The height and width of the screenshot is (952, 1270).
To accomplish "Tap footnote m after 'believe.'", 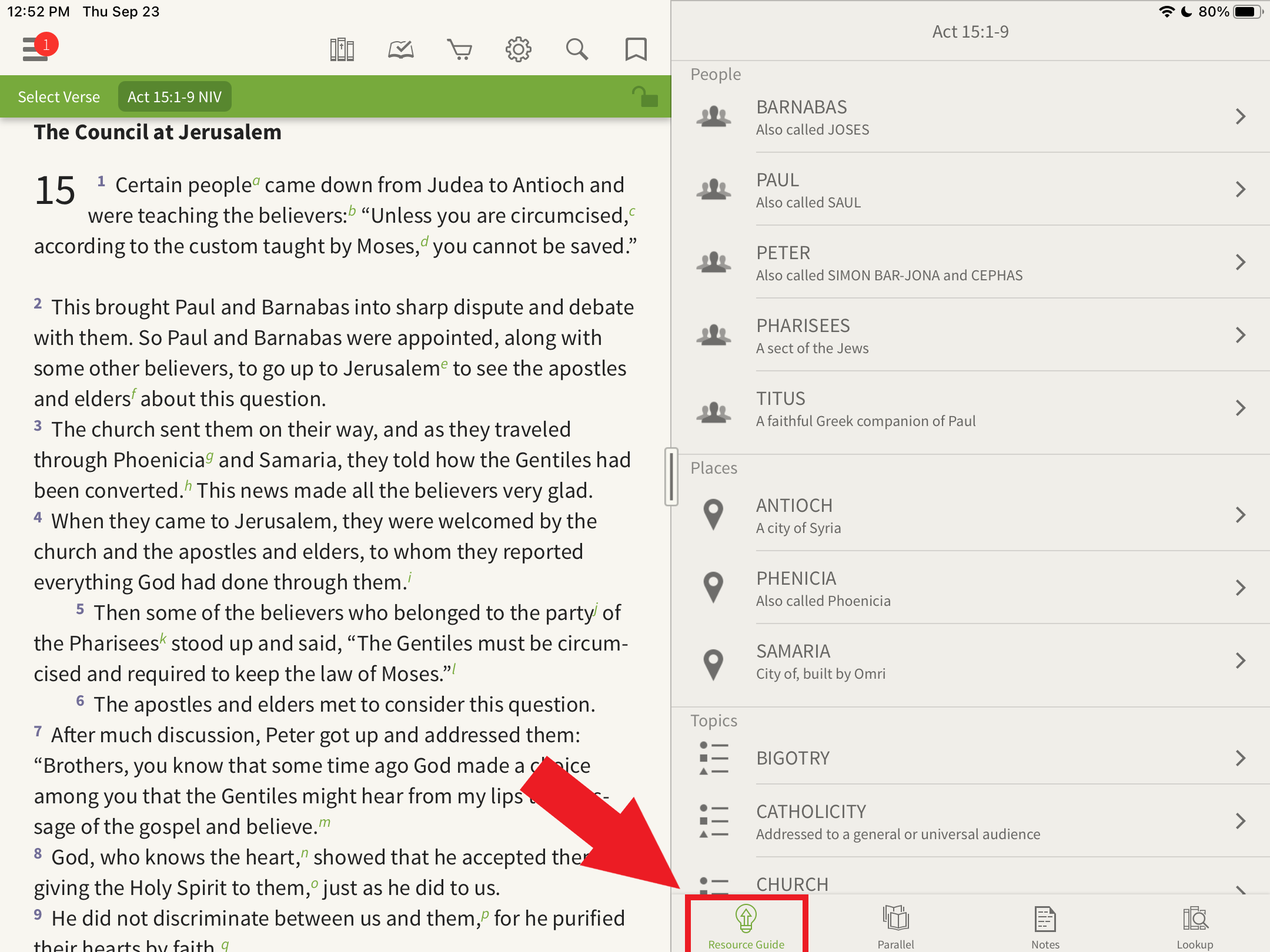I will [x=325, y=822].
